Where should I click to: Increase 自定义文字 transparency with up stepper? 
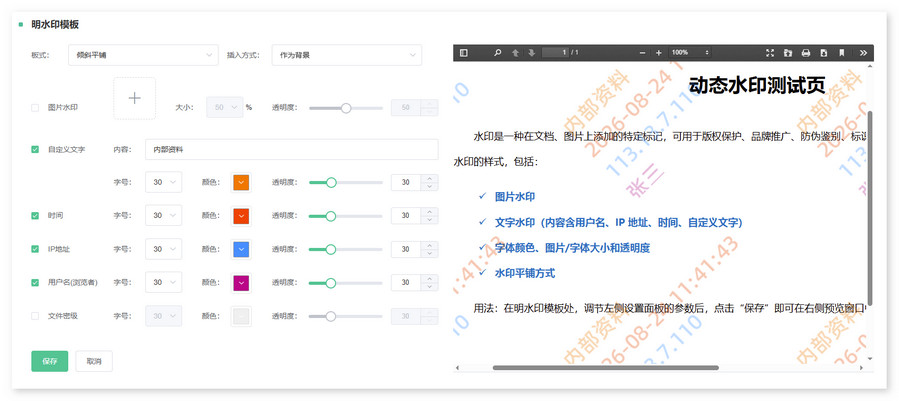pos(430,178)
